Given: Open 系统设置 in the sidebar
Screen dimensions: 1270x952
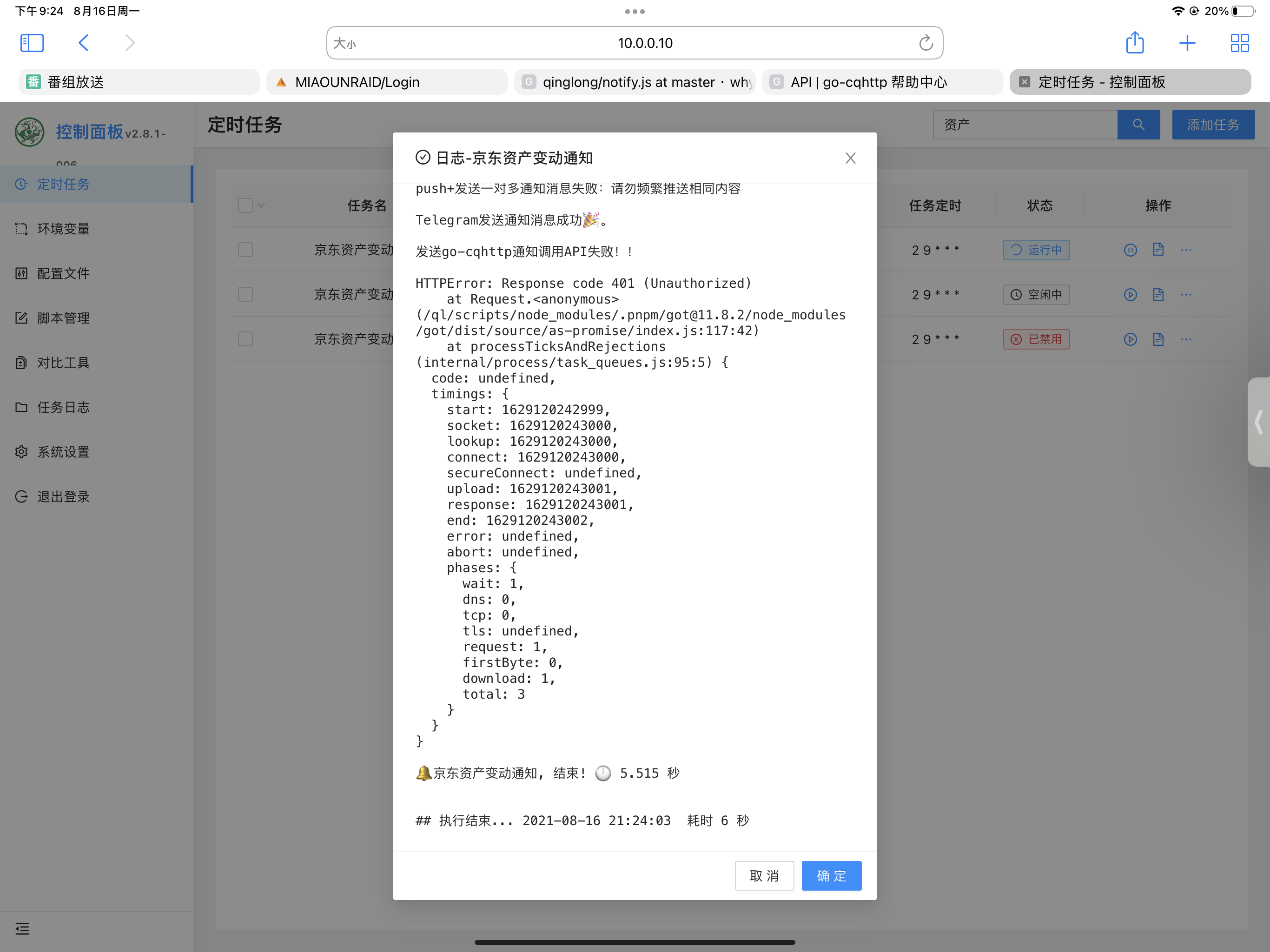Looking at the screenshot, I should click(96, 452).
